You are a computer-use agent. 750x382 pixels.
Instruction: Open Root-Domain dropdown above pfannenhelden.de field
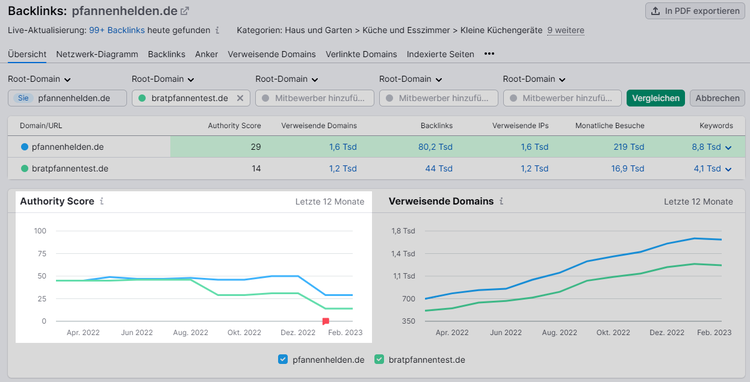click(x=39, y=79)
